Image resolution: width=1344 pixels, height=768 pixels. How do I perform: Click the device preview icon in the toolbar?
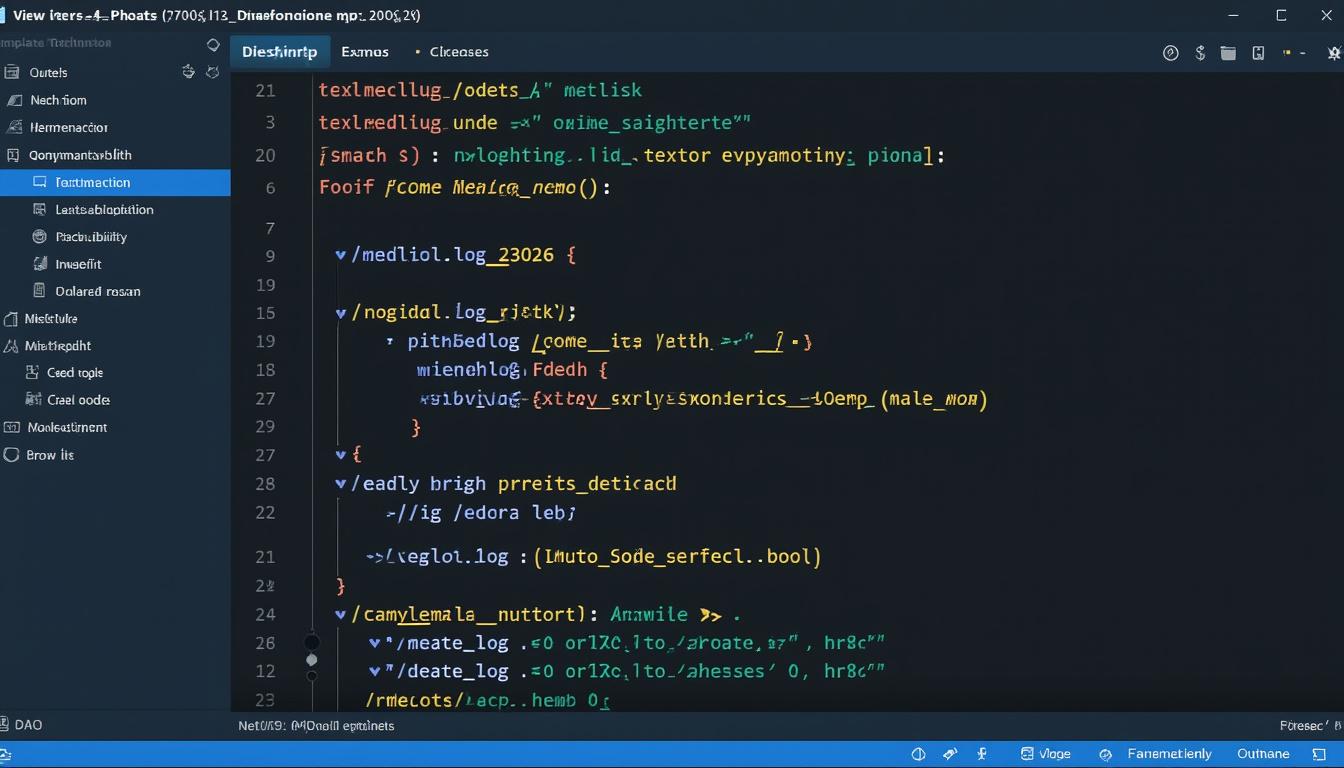[1258, 52]
